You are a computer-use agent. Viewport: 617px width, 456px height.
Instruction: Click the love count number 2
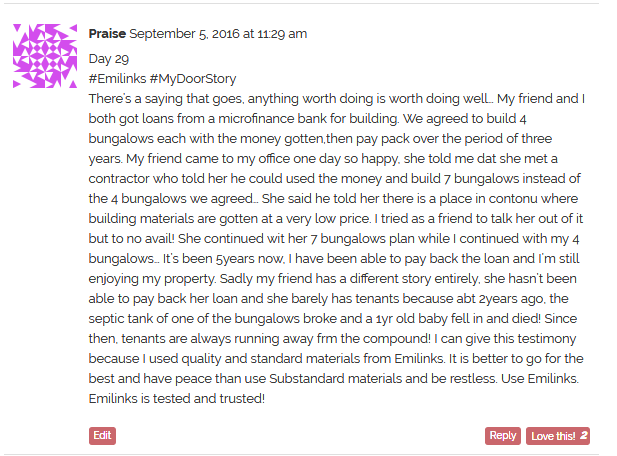pyautogui.click(x=584, y=435)
